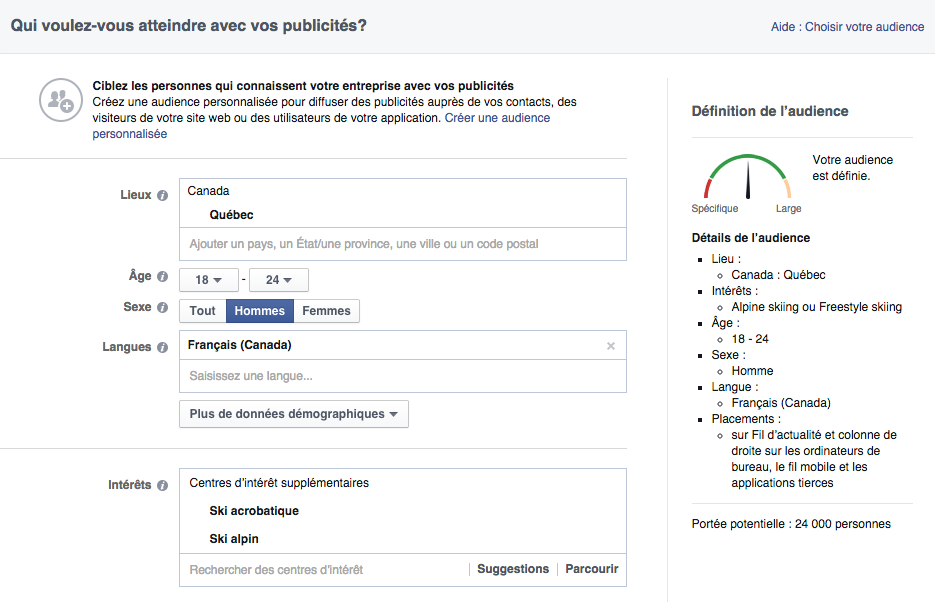Click the Spécifique-Large audience gauge
Image resolution: width=935 pixels, height=602 pixels.
pyautogui.click(x=746, y=180)
